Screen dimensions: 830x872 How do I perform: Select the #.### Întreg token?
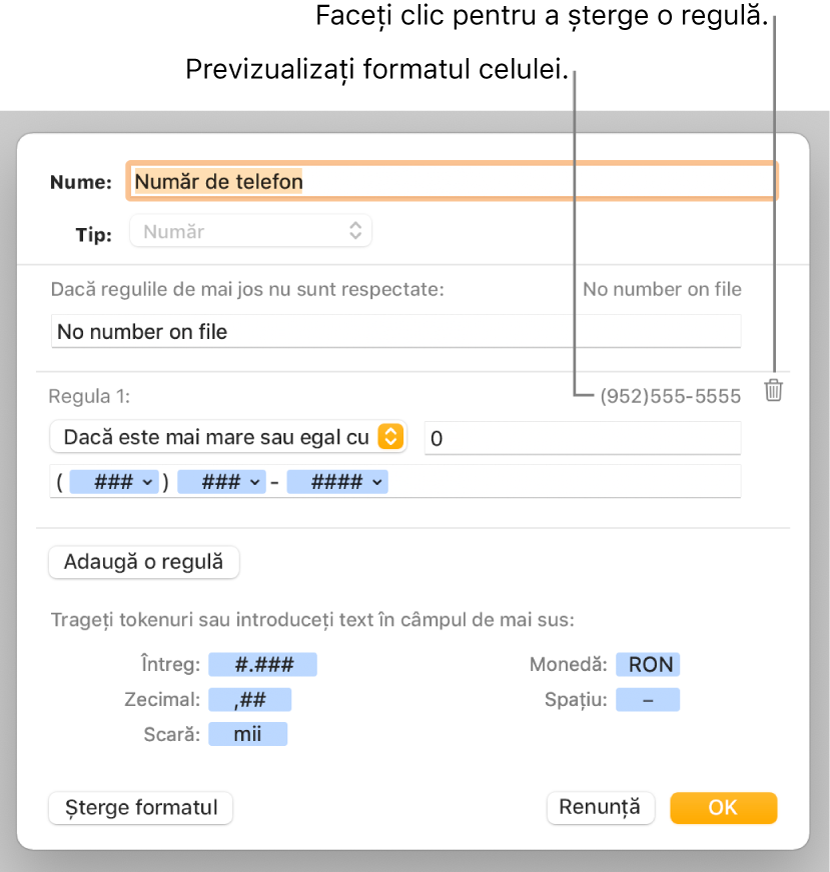click(x=263, y=664)
